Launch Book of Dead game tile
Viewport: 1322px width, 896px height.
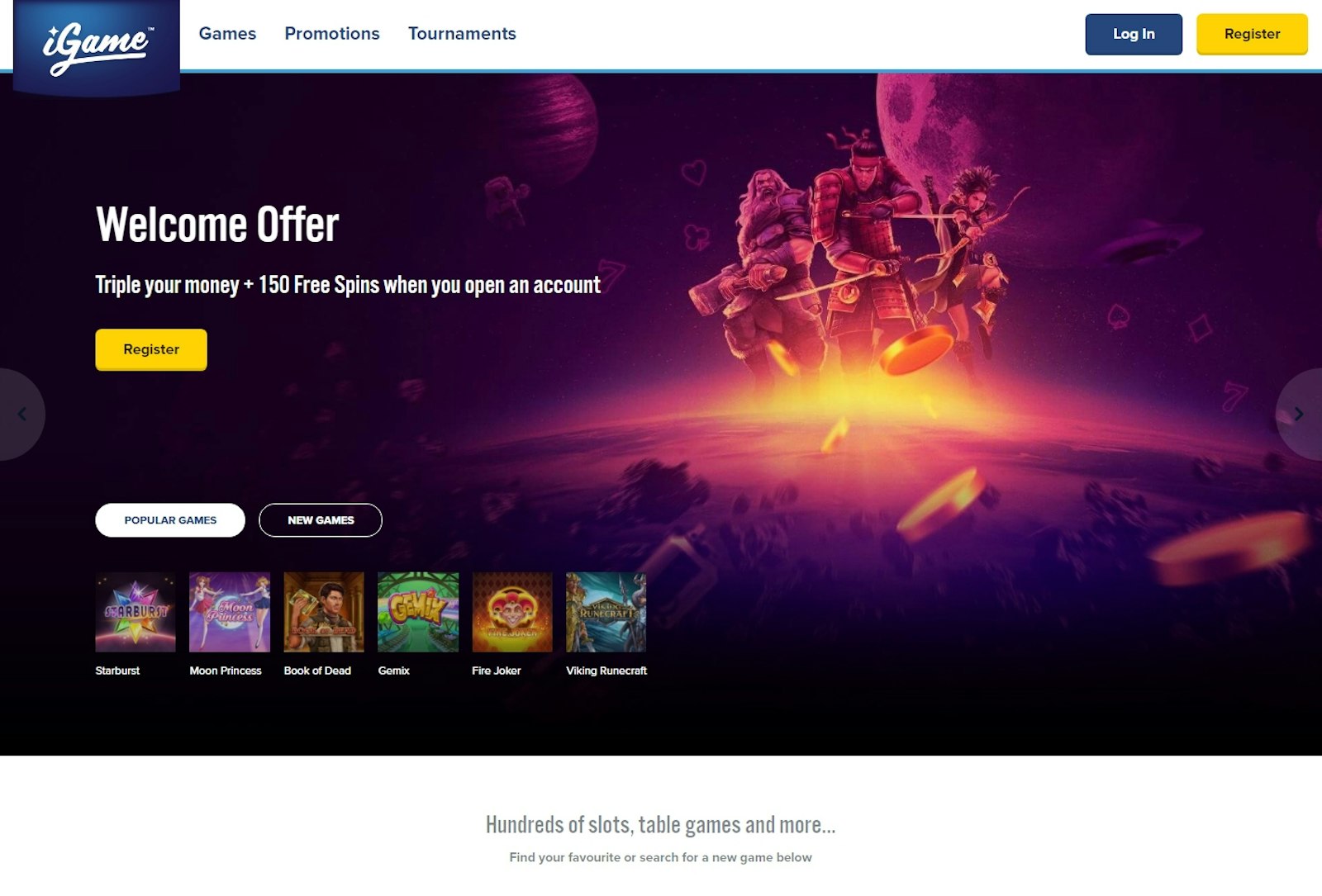[x=324, y=612]
